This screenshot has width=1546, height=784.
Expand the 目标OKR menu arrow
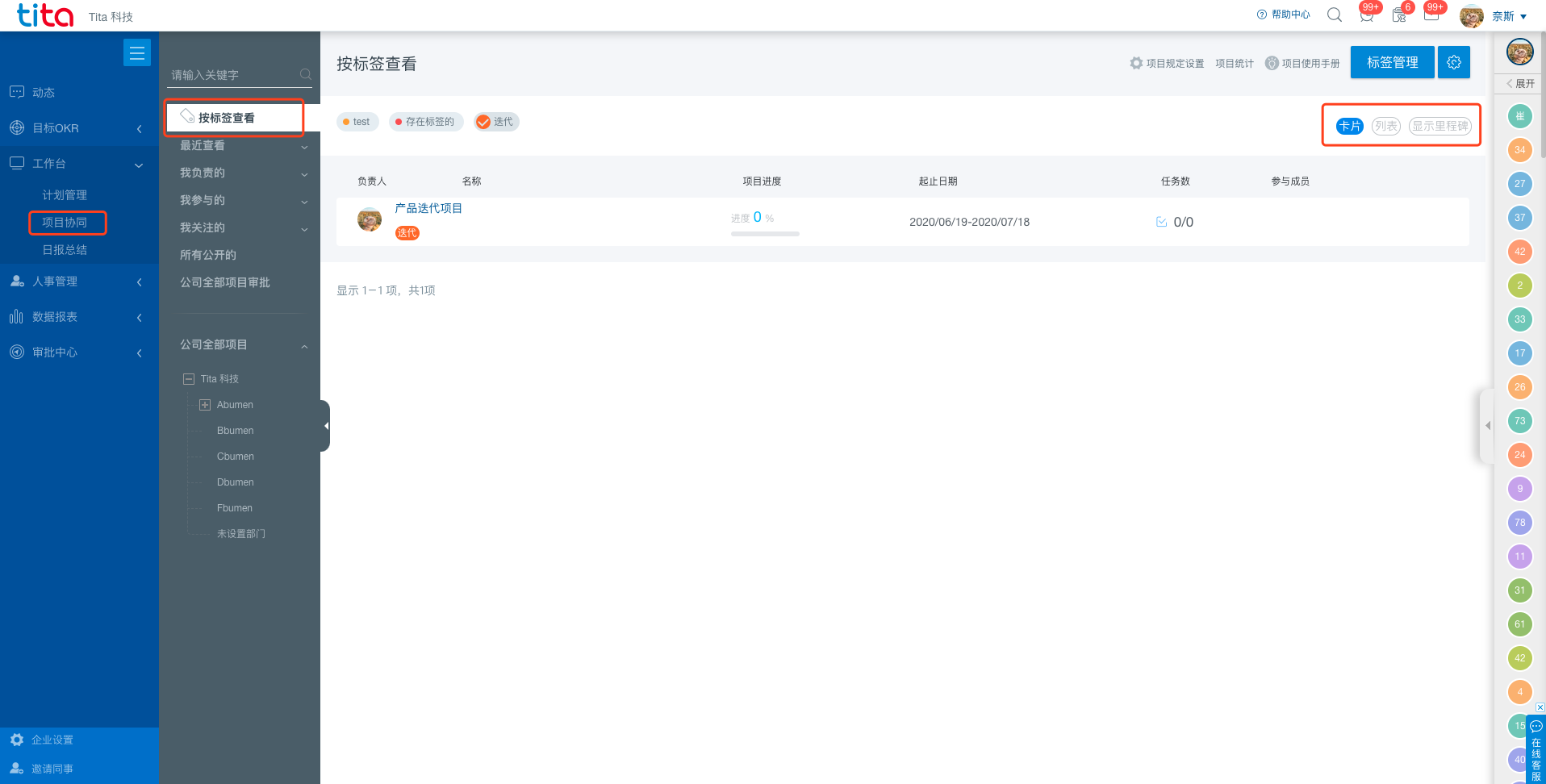pyautogui.click(x=140, y=129)
